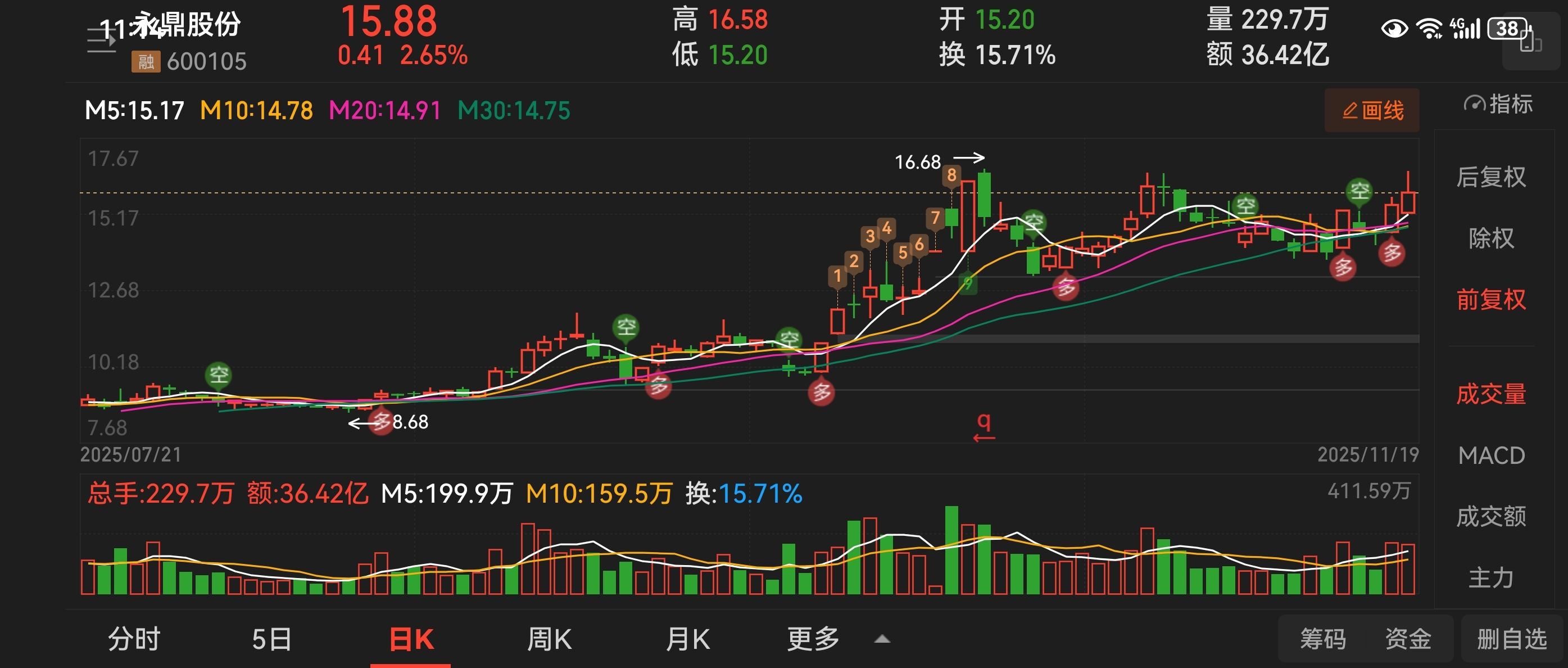Click the arrow next to 更多
The height and width of the screenshot is (668, 1568).
point(882,639)
